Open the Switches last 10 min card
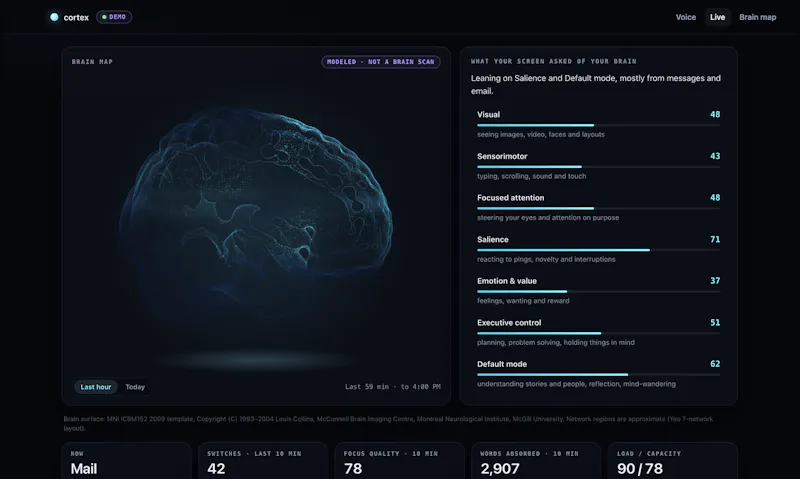 click(x=263, y=461)
